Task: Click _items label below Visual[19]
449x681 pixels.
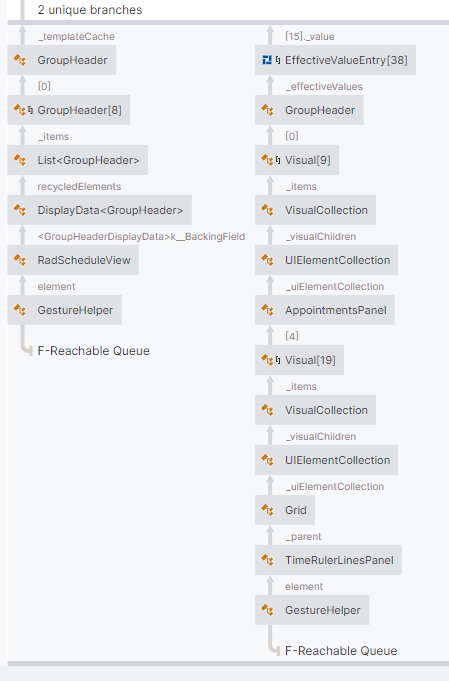Action: (301, 387)
